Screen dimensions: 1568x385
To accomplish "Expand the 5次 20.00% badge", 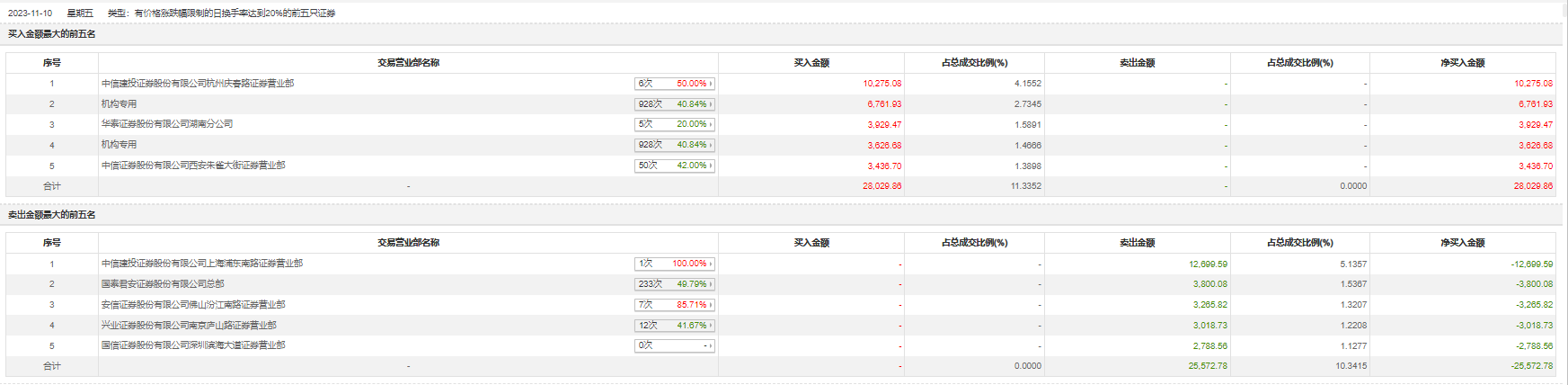I will click(x=674, y=124).
